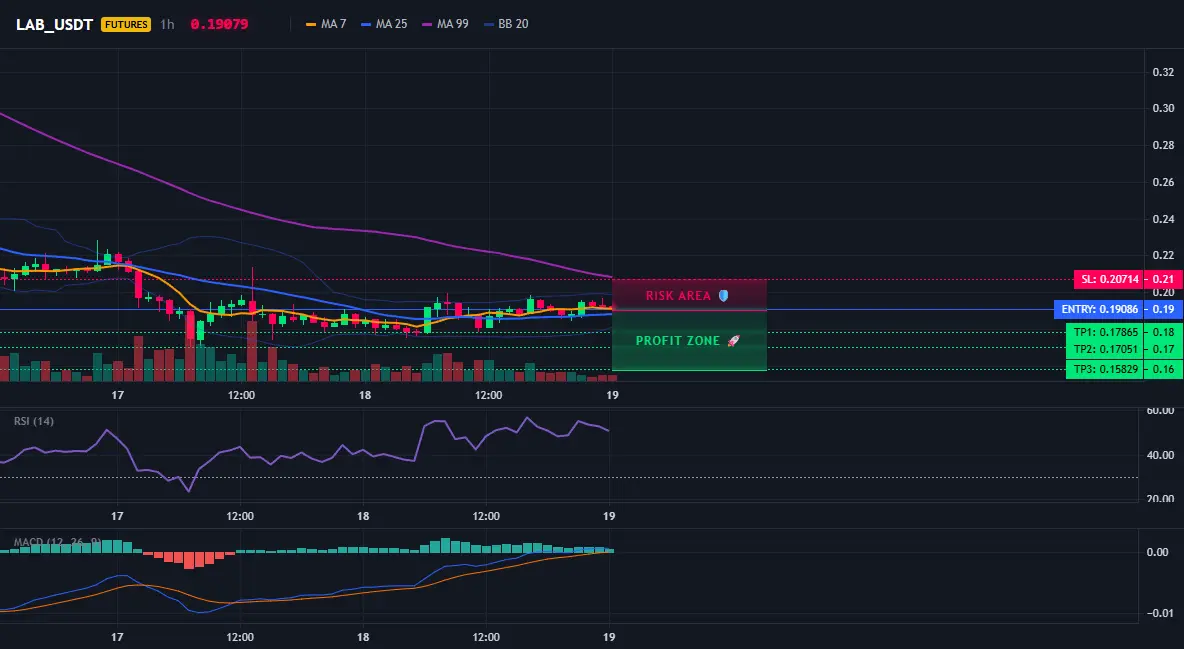The width and height of the screenshot is (1184, 649).
Task: Select the TP2: 0.17051 target label
Action: [x=1104, y=349]
